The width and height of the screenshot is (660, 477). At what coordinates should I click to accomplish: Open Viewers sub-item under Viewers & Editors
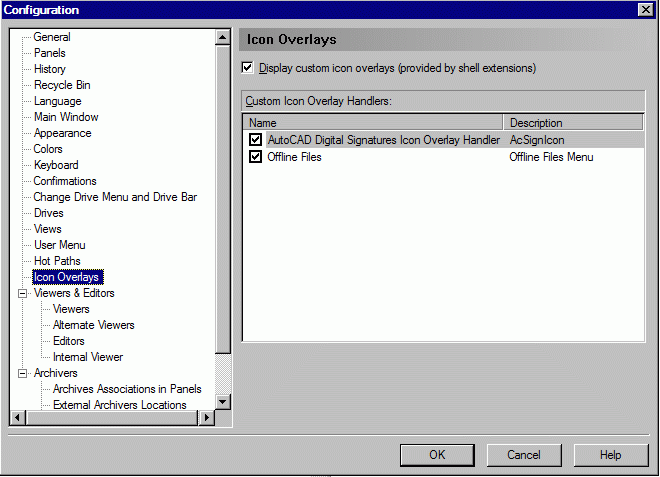71,309
